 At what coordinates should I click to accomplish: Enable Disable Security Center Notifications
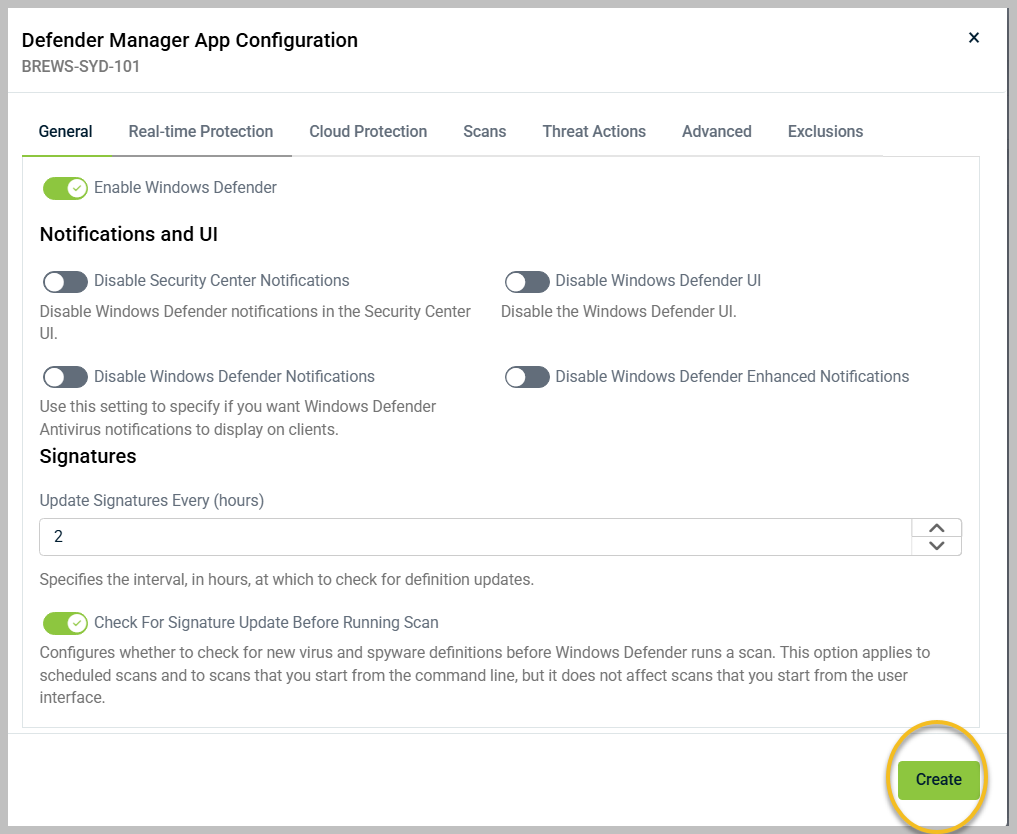click(65, 281)
